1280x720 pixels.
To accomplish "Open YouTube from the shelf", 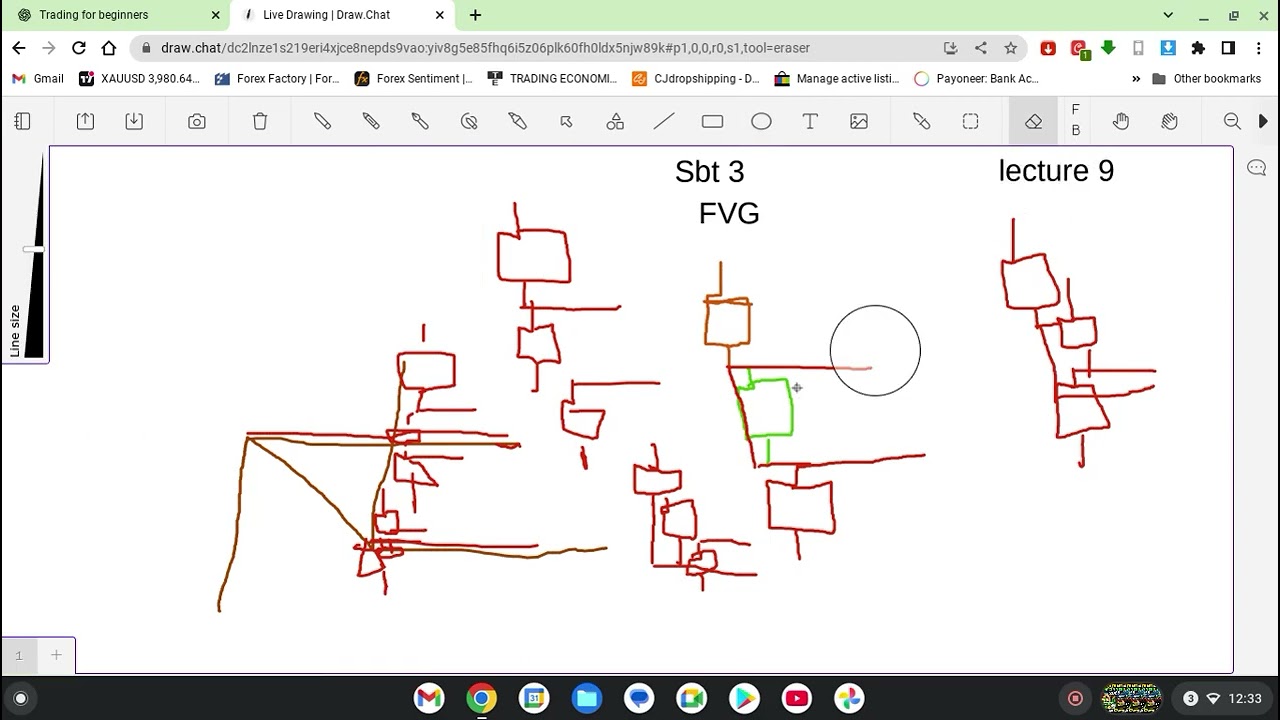I will [797, 698].
